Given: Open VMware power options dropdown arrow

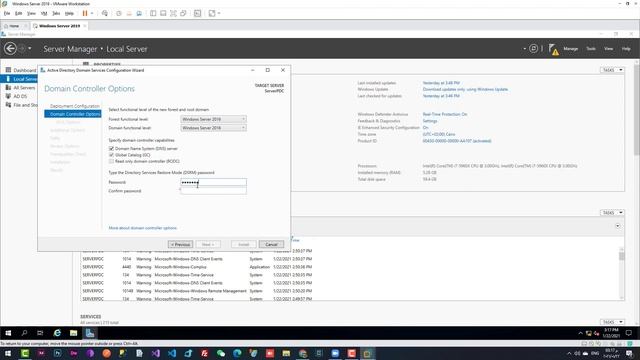Looking at the screenshot, I should pyautogui.click(x=92, y=13).
